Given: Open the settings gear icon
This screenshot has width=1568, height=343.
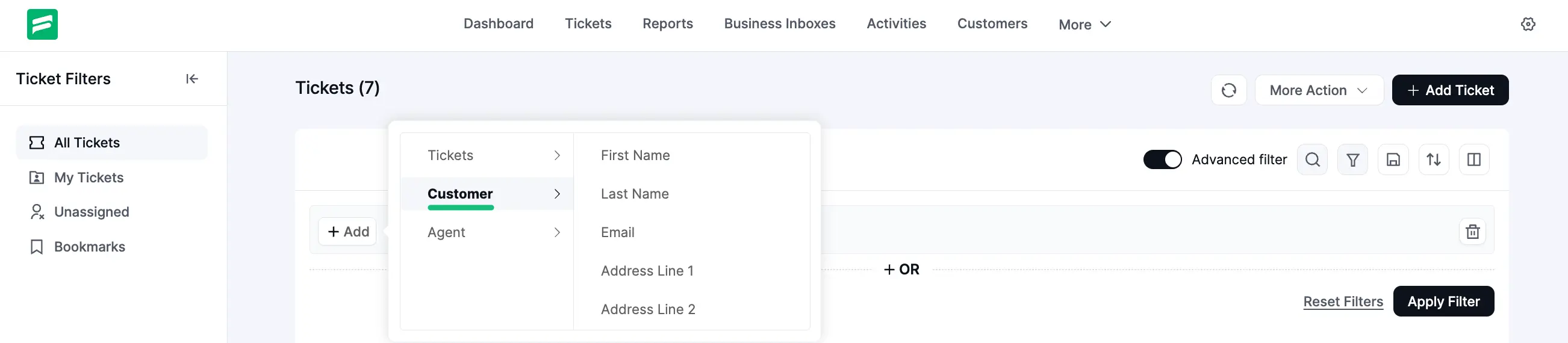Looking at the screenshot, I should pyautogui.click(x=1528, y=24).
